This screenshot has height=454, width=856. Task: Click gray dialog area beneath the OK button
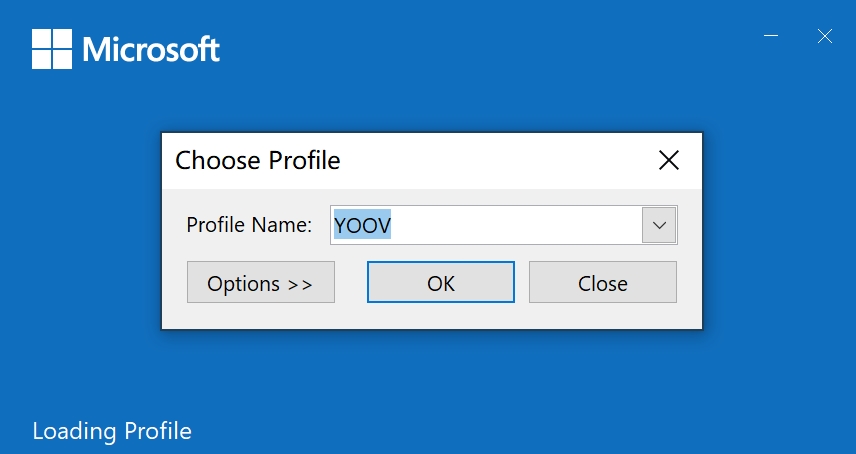(441, 316)
